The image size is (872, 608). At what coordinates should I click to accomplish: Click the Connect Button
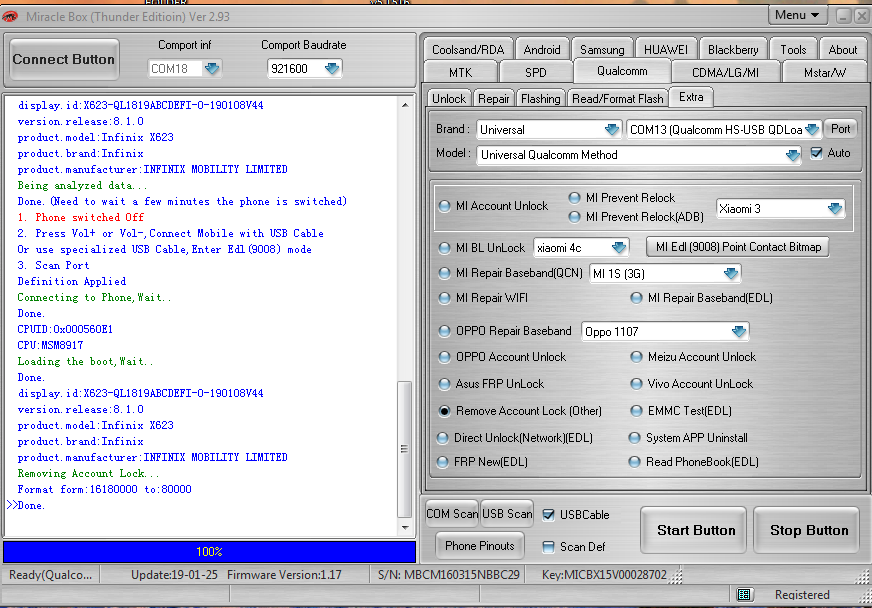(63, 60)
